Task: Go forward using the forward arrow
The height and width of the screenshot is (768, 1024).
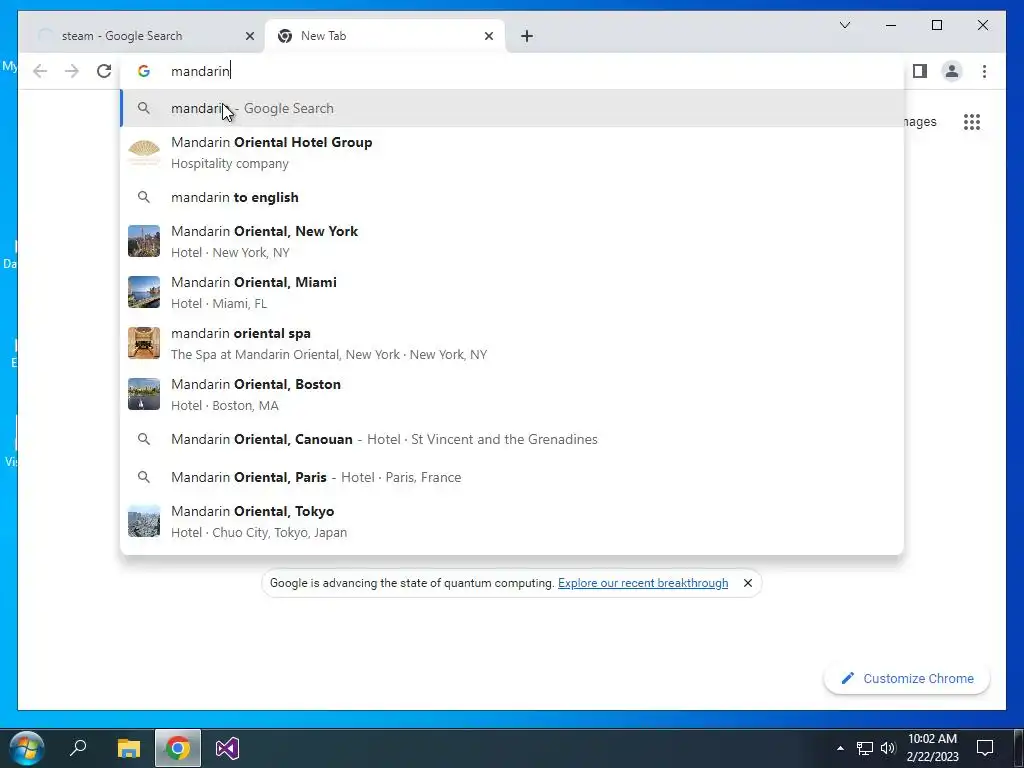Action: point(72,71)
